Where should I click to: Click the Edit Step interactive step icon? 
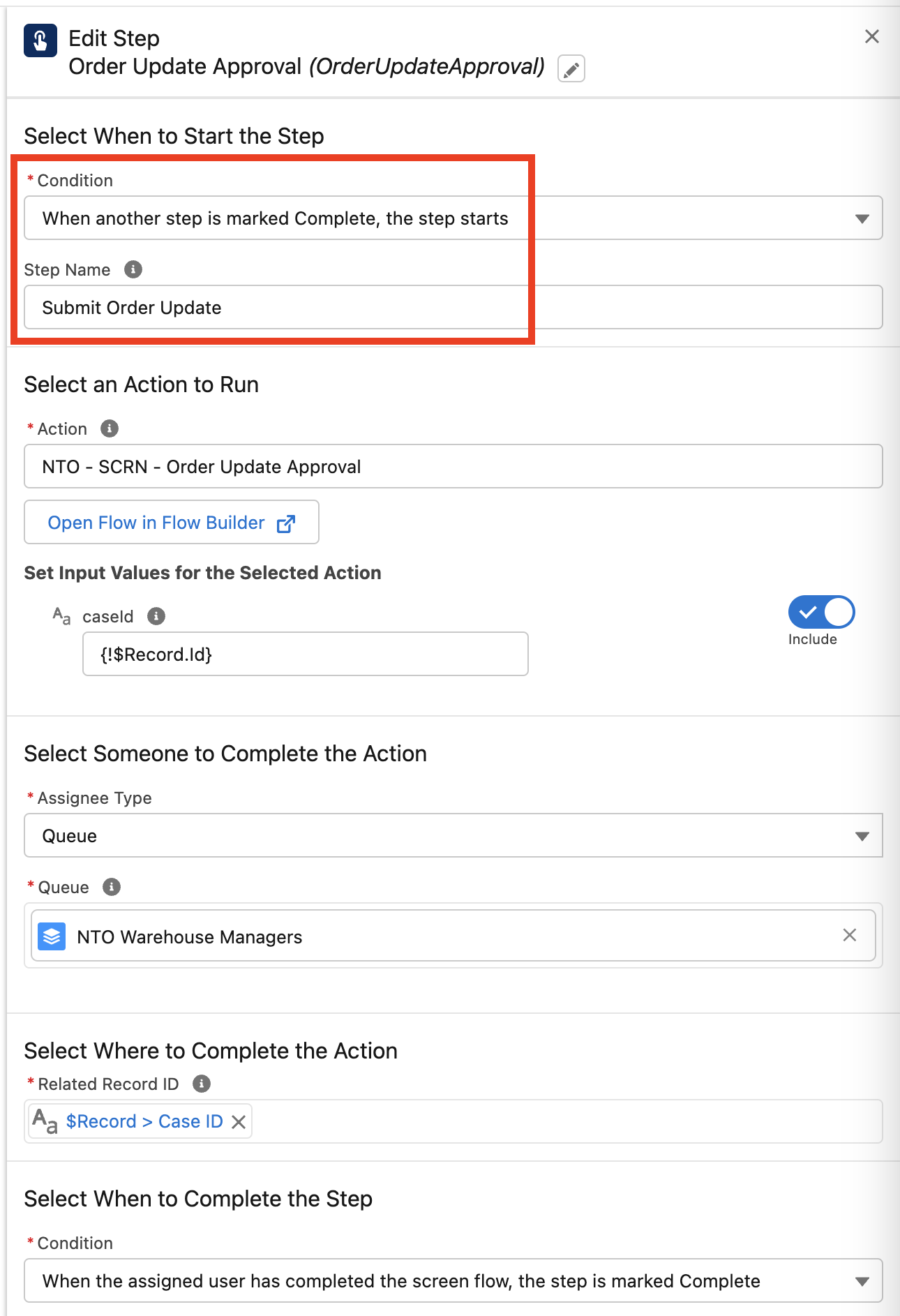click(x=40, y=40)
